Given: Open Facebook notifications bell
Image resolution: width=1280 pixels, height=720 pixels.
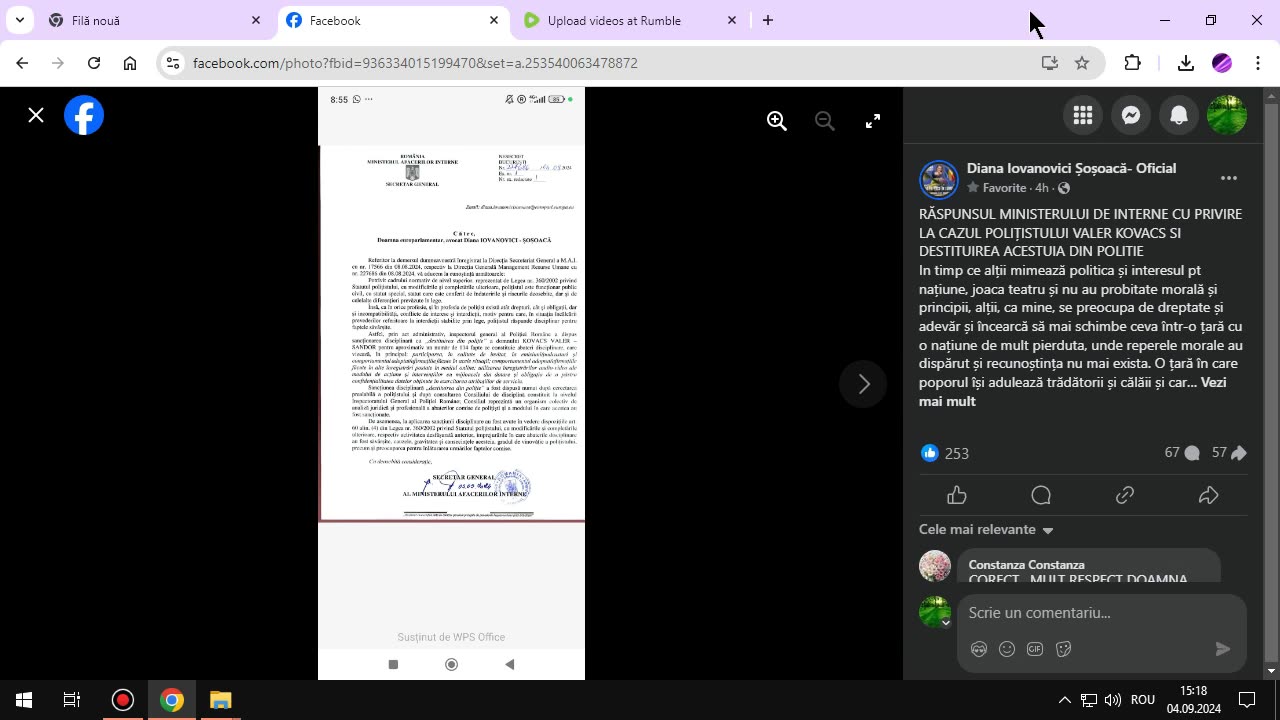Looking at the screenshot, I should [x=1179, y=115].
